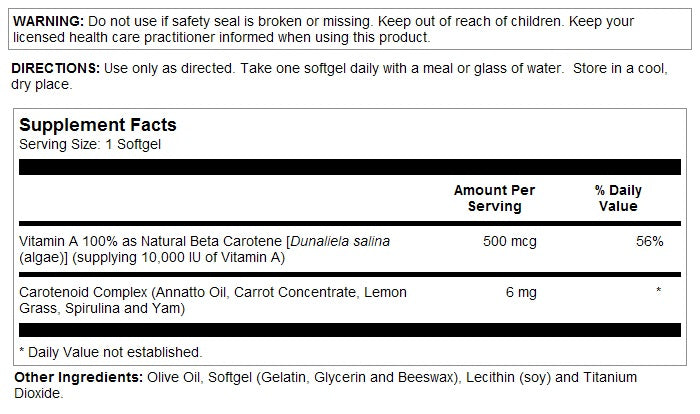700x414 pixels.
Task: Click the thick black bar above the footnote
Action: click(x=350, y=330)
